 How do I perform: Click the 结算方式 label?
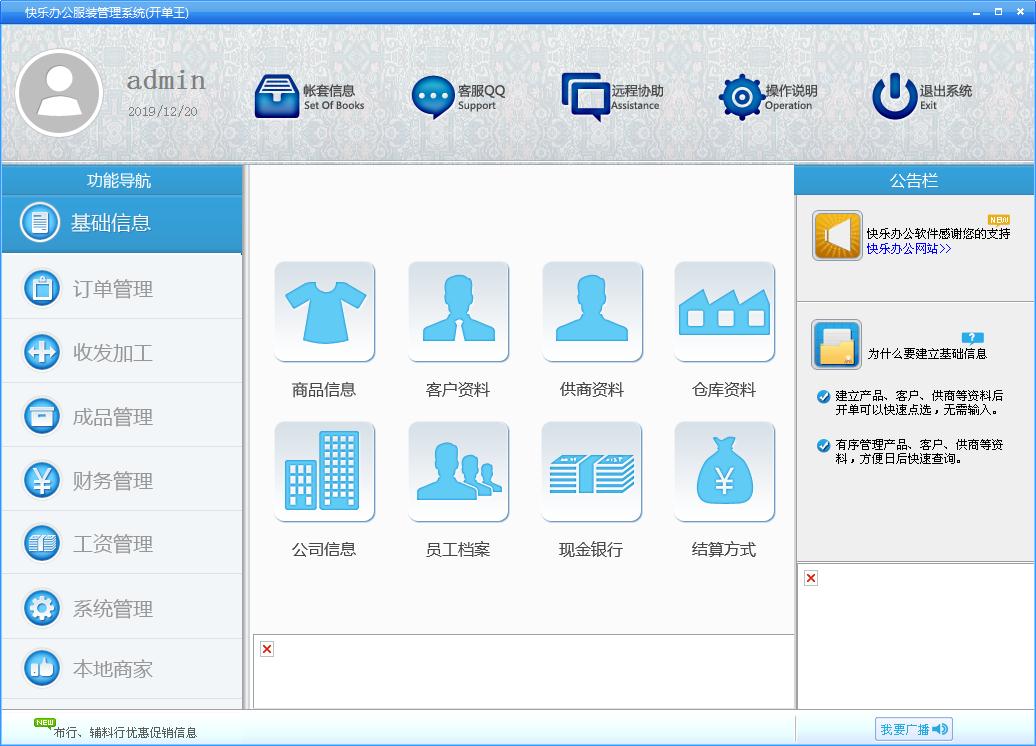tap(724, 550)
